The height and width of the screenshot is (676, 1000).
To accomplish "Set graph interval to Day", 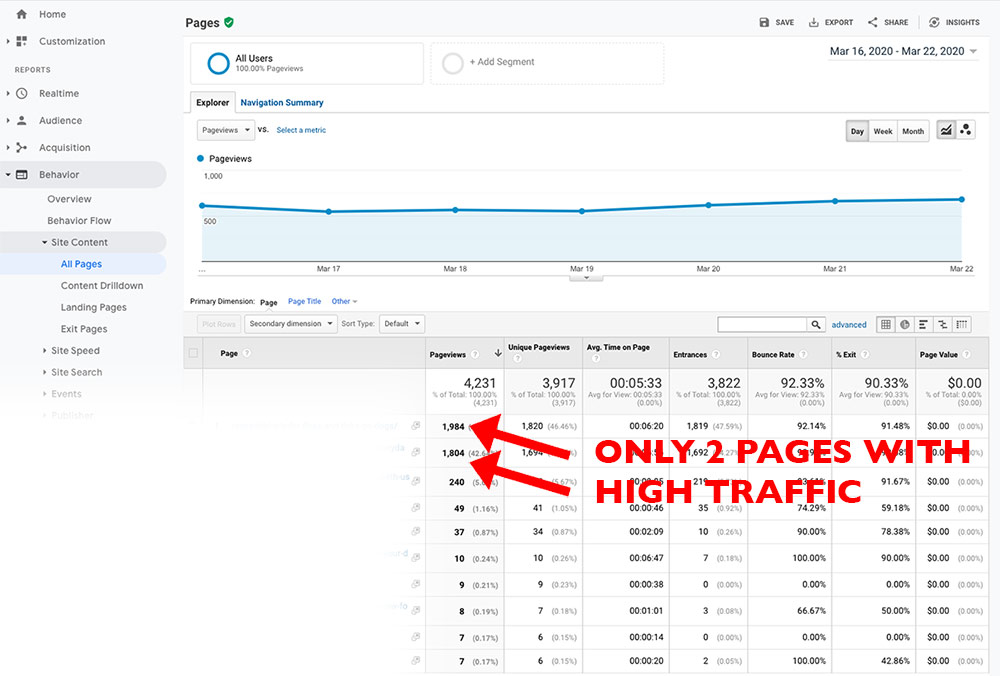I will tap(857, 131).
